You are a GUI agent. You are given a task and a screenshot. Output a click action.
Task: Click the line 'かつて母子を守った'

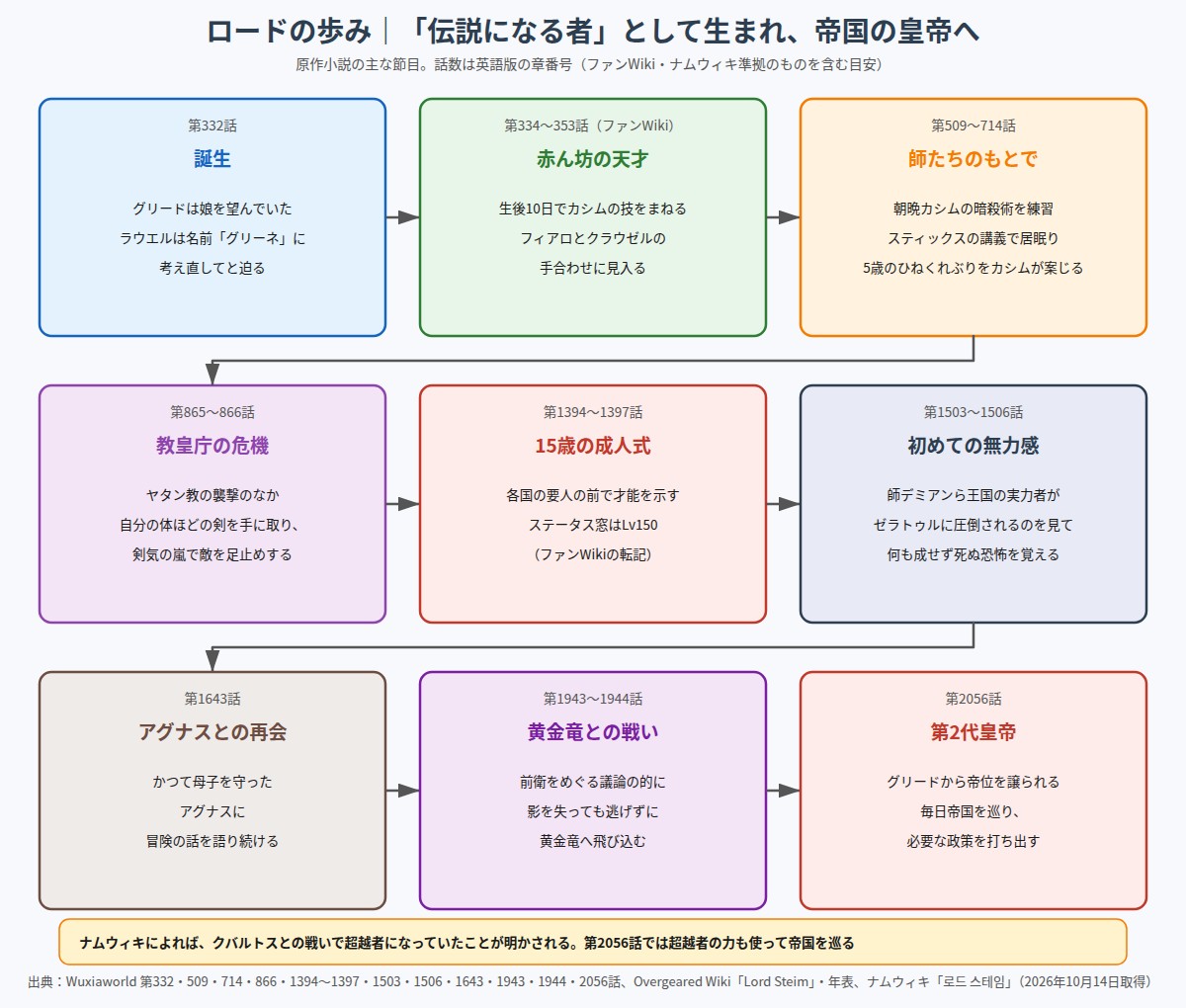point(212,782)
